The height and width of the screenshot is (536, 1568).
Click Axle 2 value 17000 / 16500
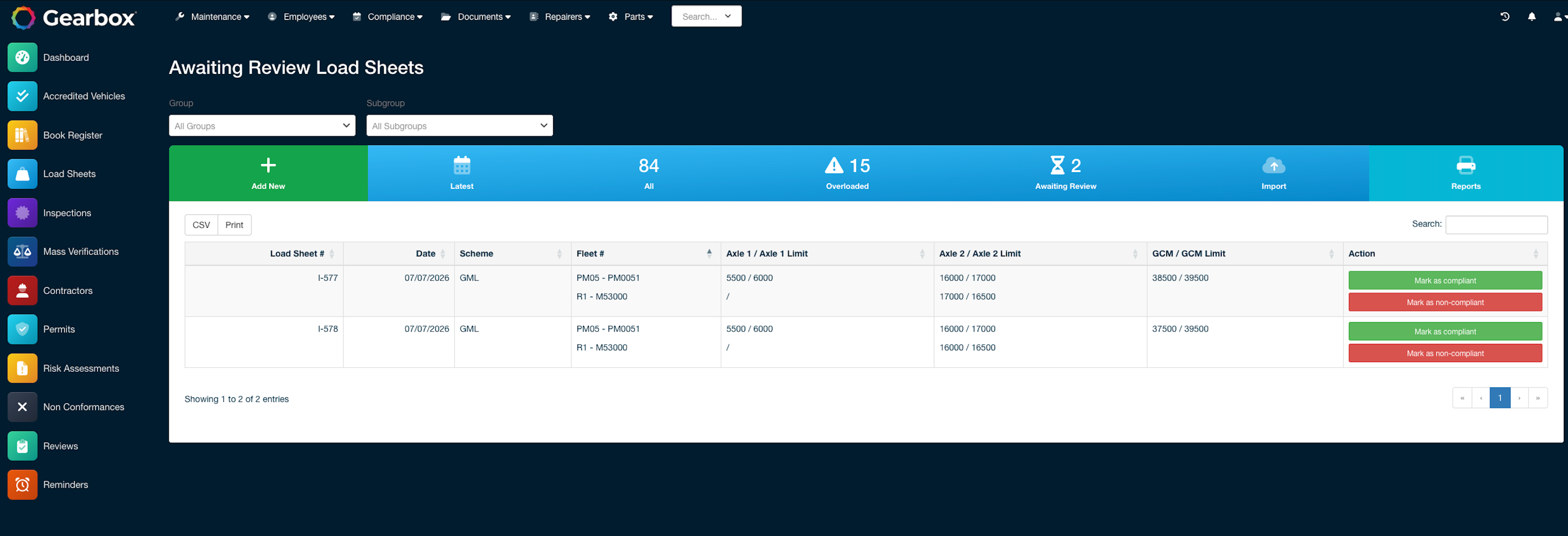point(967,297)
